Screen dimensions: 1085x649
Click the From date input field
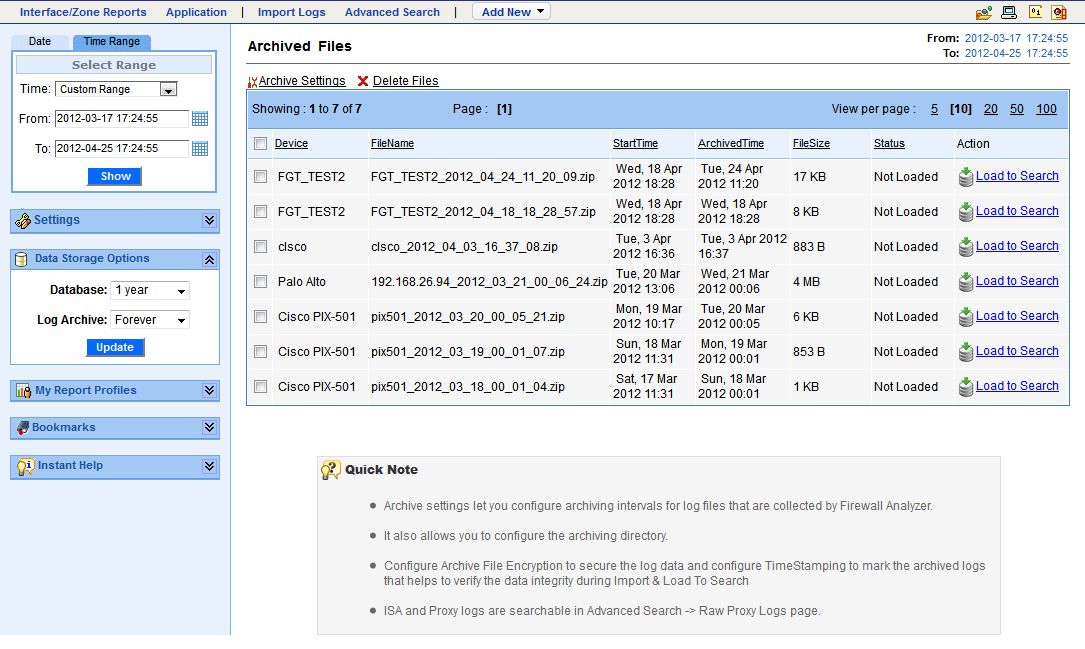click(122, 119)
